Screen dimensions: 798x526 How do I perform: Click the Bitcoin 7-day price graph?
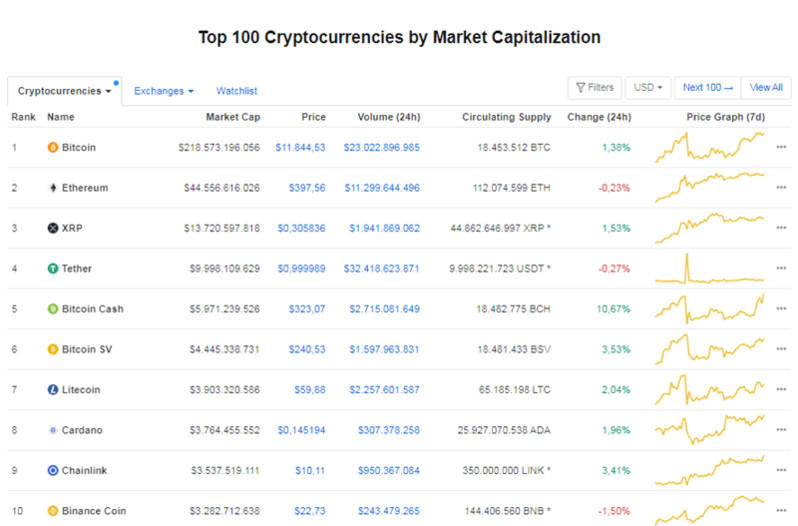point(710,147)
